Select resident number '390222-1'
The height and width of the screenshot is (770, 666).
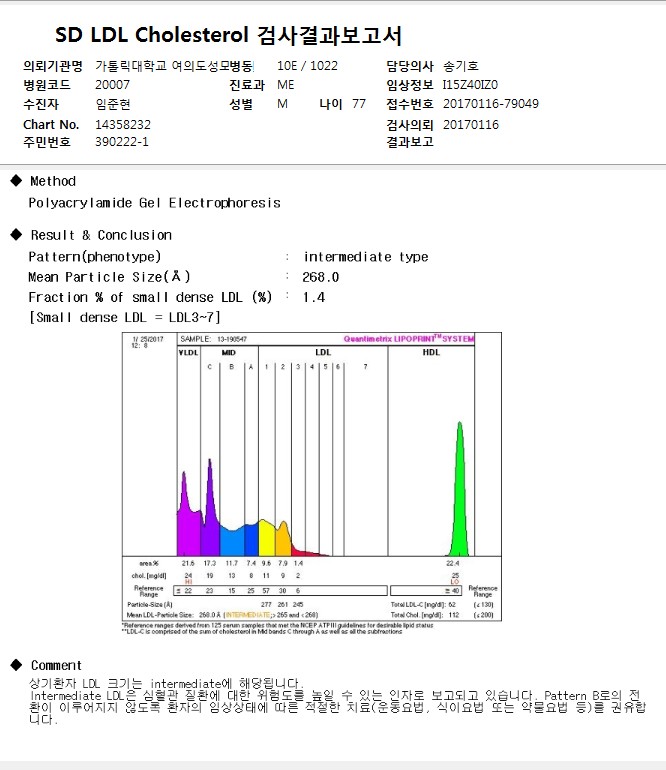(122, 142)
